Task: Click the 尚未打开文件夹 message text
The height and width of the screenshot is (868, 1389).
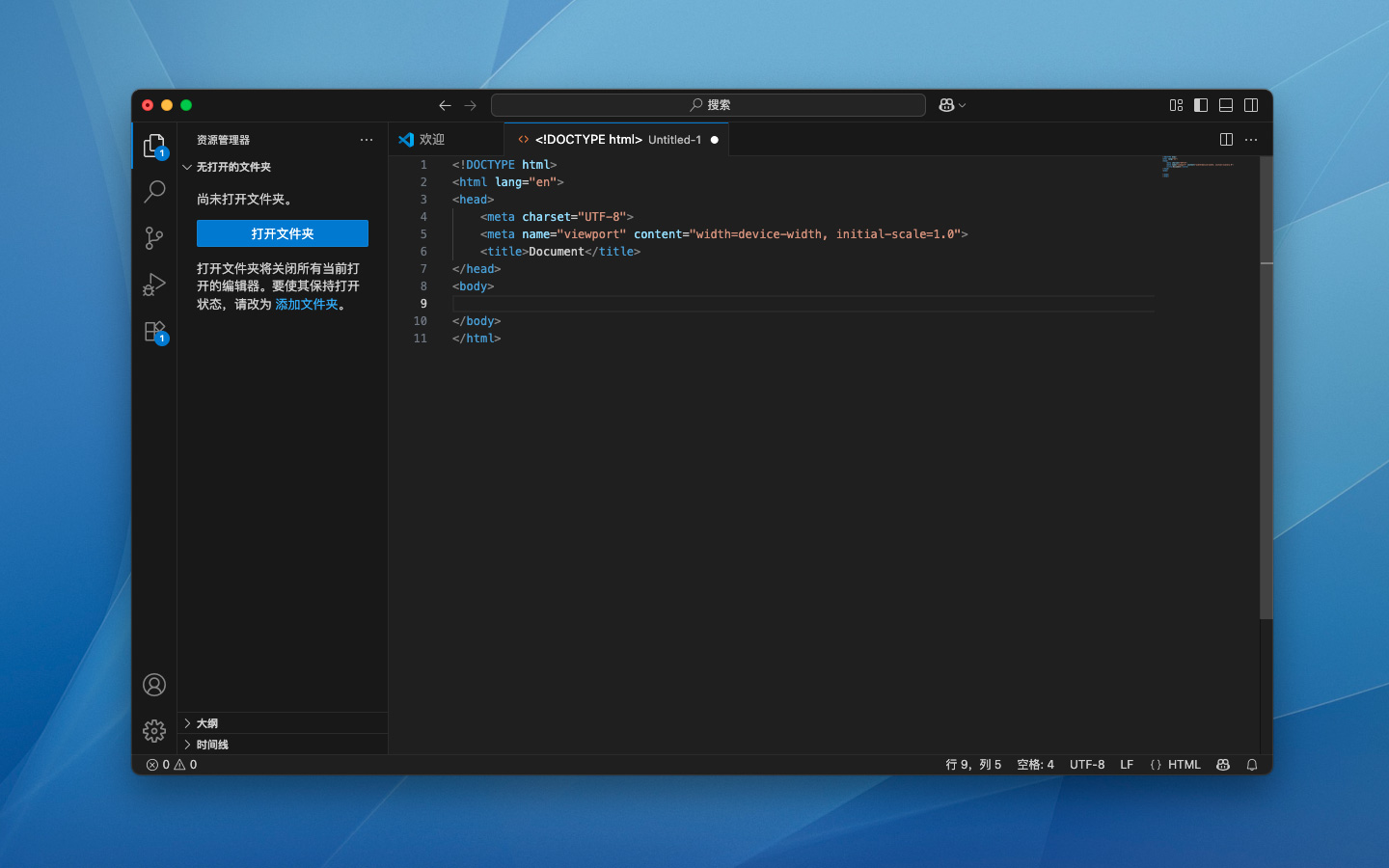Action: click(x=245, y=199)
